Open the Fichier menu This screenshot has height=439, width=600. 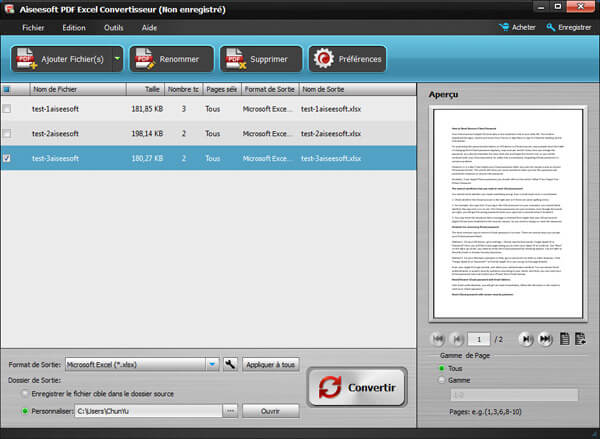pos(33,28)
